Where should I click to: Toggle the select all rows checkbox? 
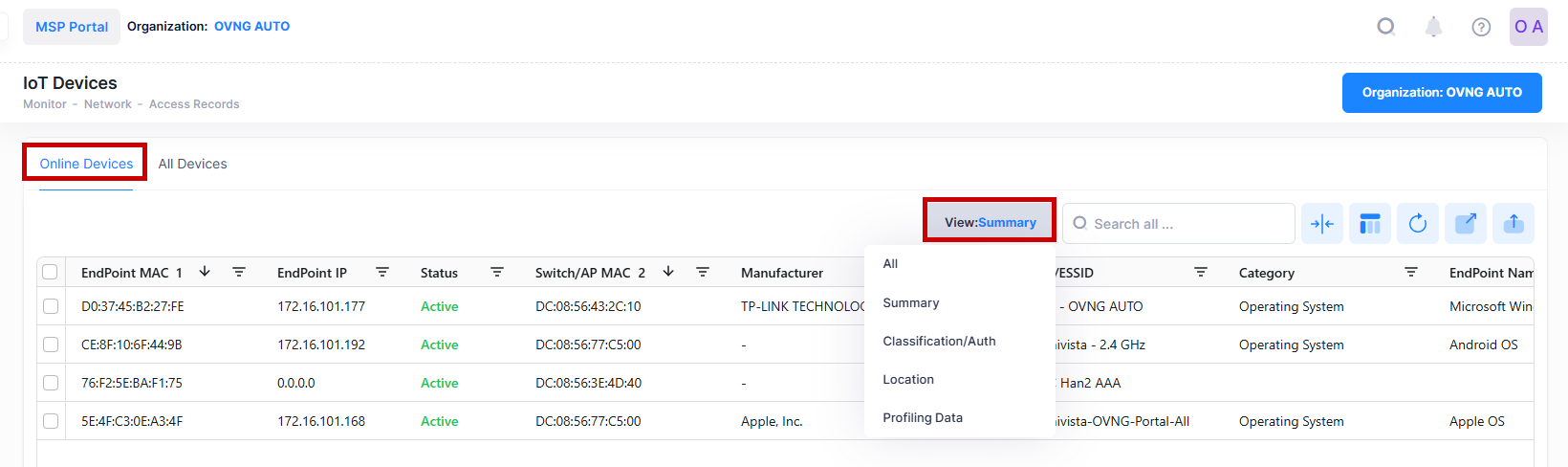51,273
